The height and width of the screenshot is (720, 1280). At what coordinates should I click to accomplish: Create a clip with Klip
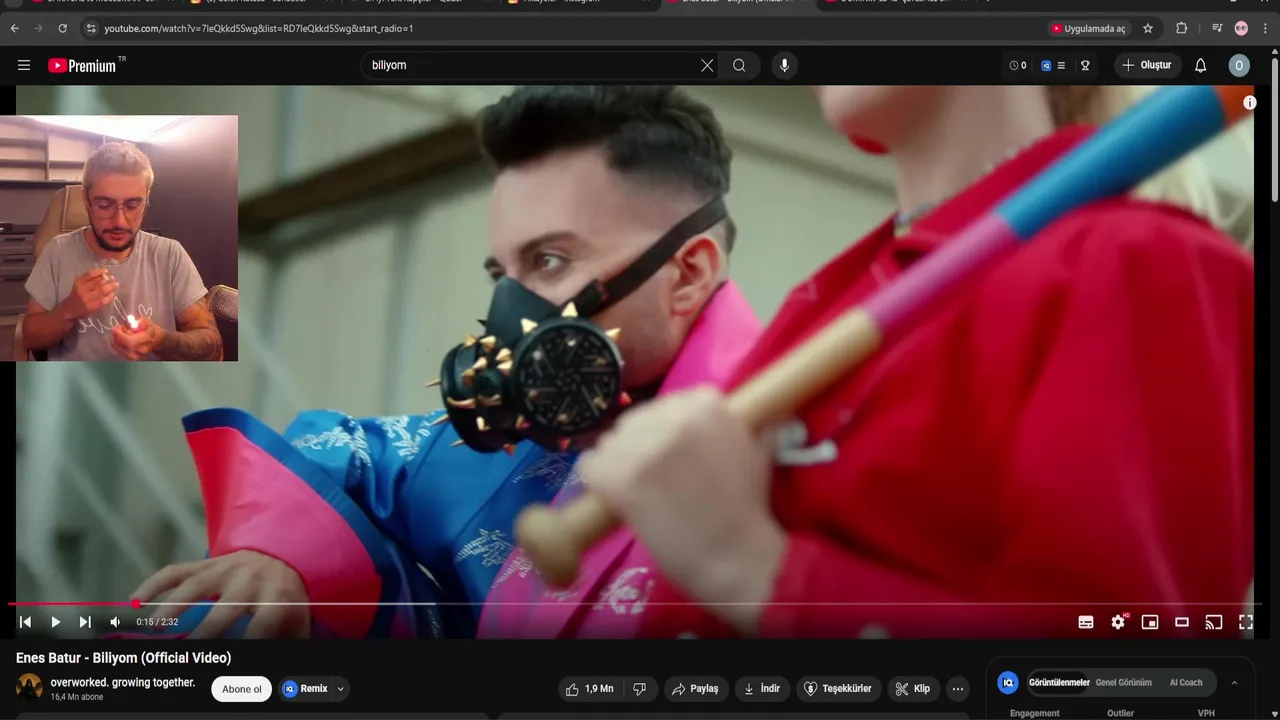point(913,689)
